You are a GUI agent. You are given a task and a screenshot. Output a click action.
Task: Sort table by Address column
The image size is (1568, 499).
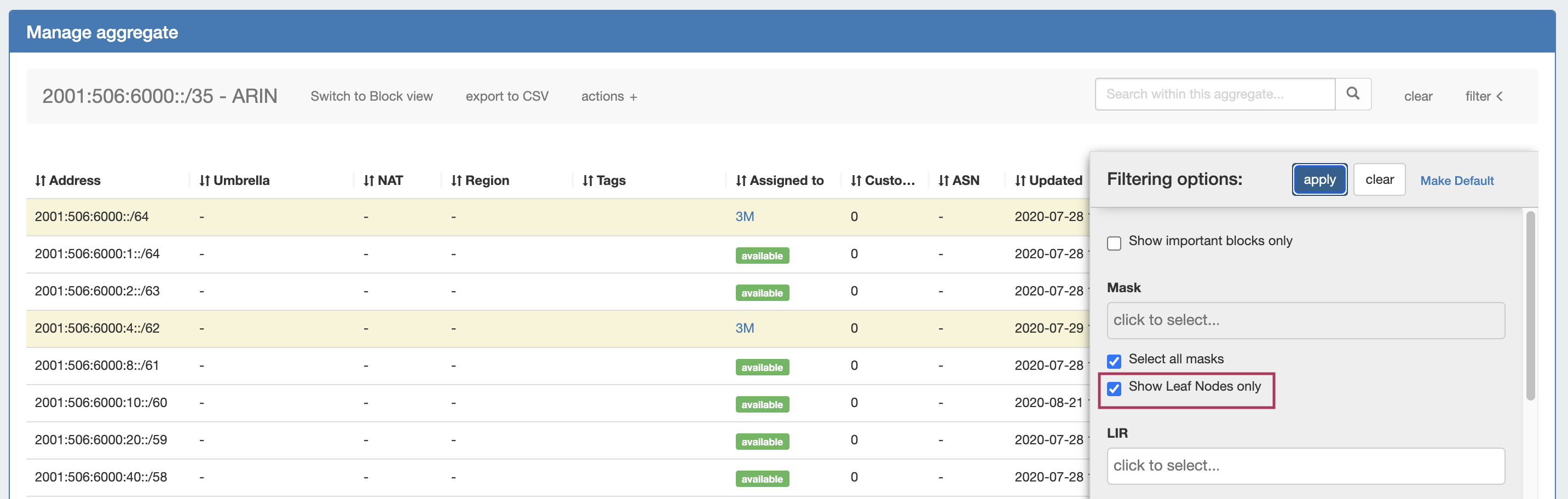point(67,181)
